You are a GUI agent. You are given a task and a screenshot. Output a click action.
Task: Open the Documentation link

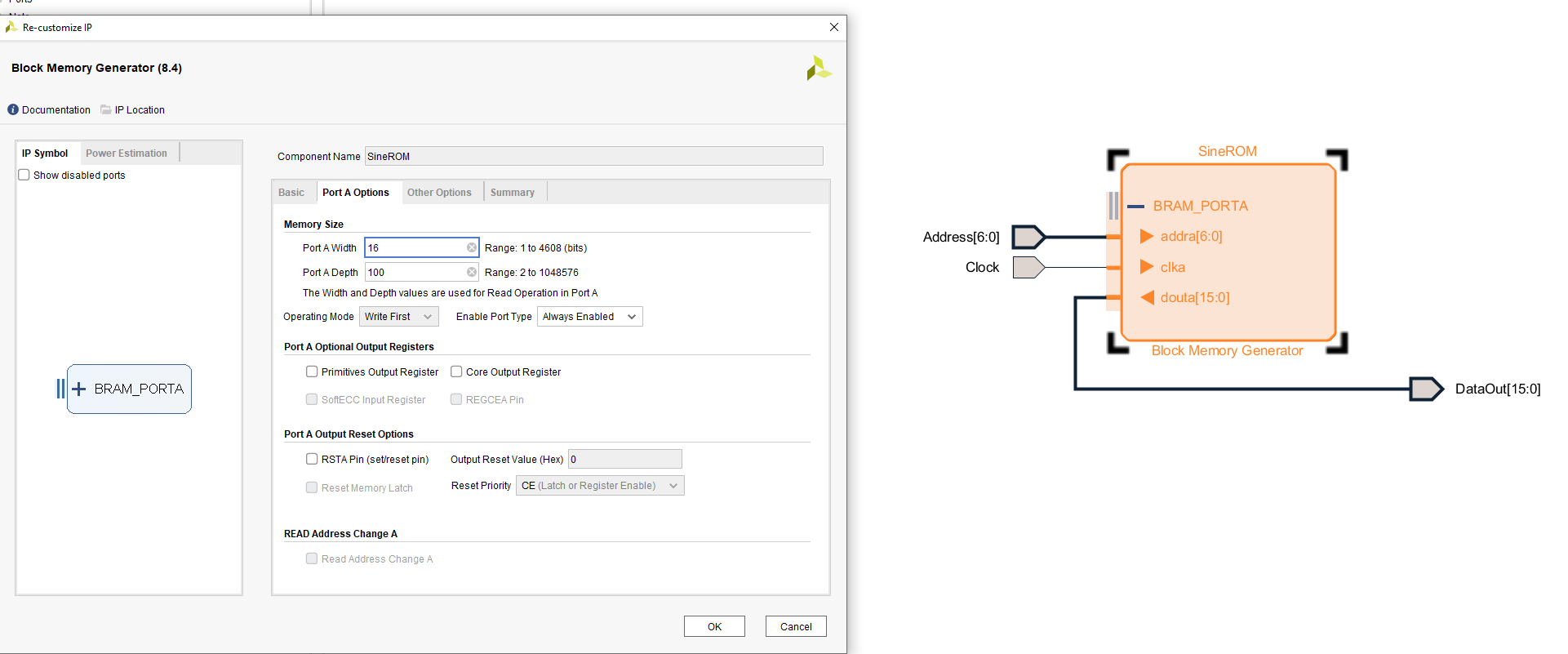56,110
